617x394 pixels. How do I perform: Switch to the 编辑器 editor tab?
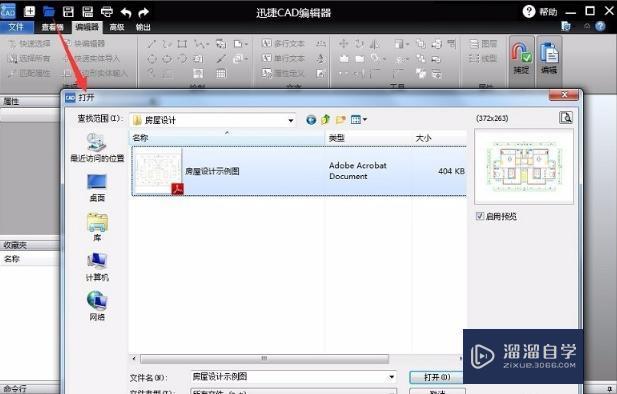click(87, 27)
